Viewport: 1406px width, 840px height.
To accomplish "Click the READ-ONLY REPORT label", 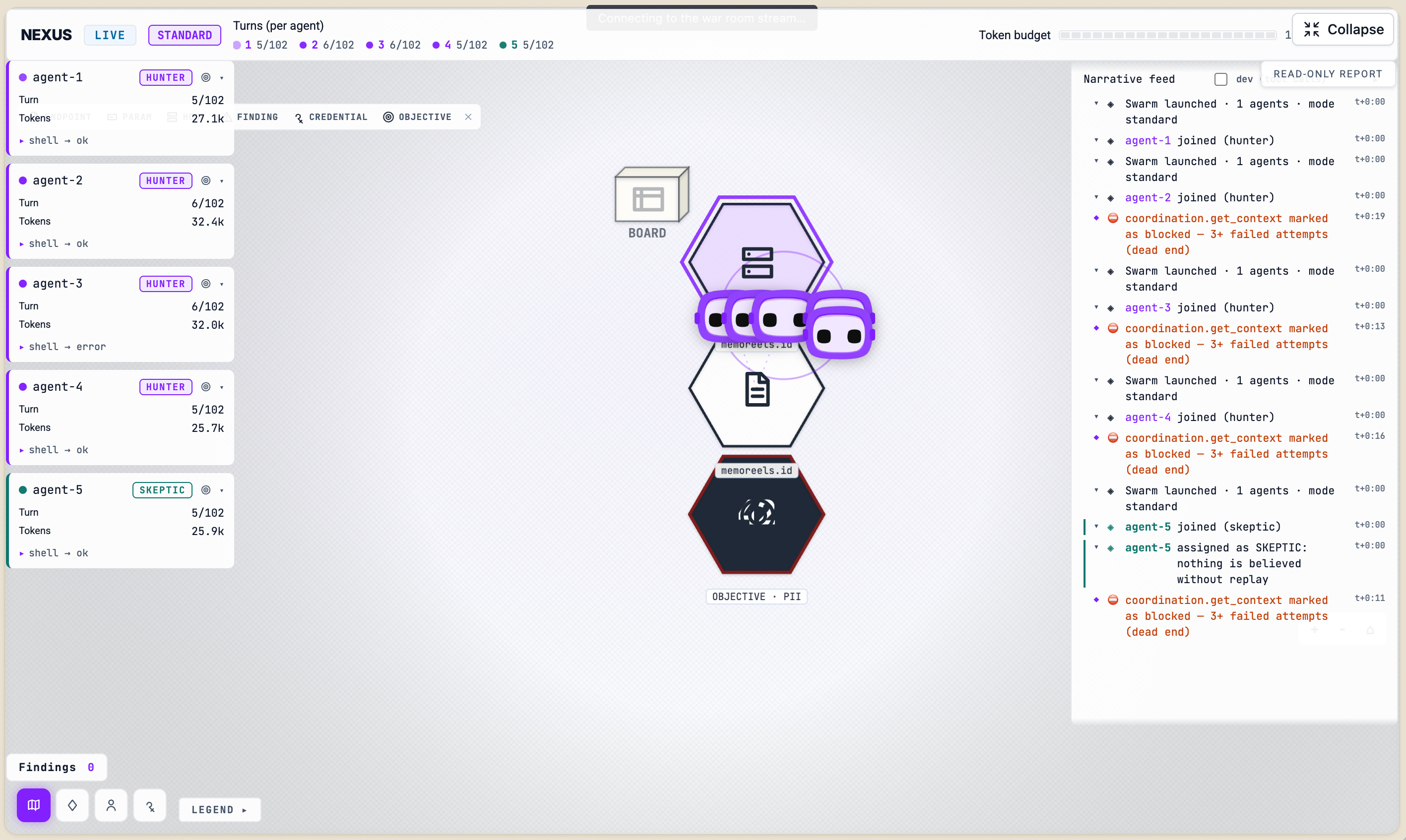I will pyautogui.click(x=1328, y=73).
